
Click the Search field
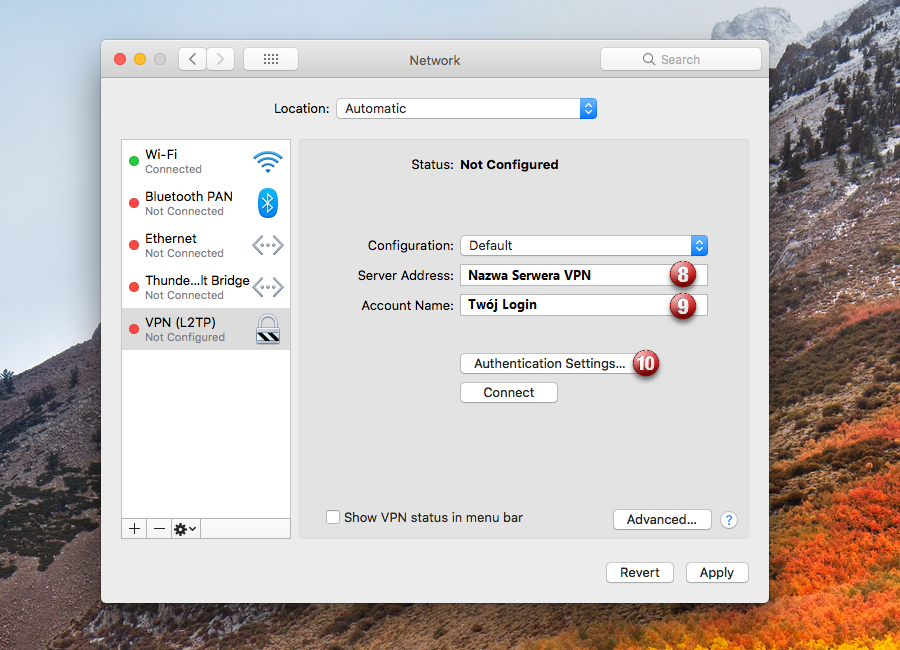[681, 59]
